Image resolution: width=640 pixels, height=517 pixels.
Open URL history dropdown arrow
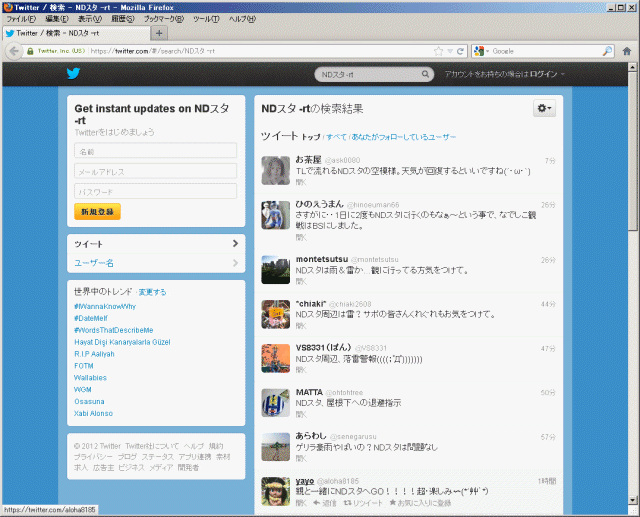[450, 51]
